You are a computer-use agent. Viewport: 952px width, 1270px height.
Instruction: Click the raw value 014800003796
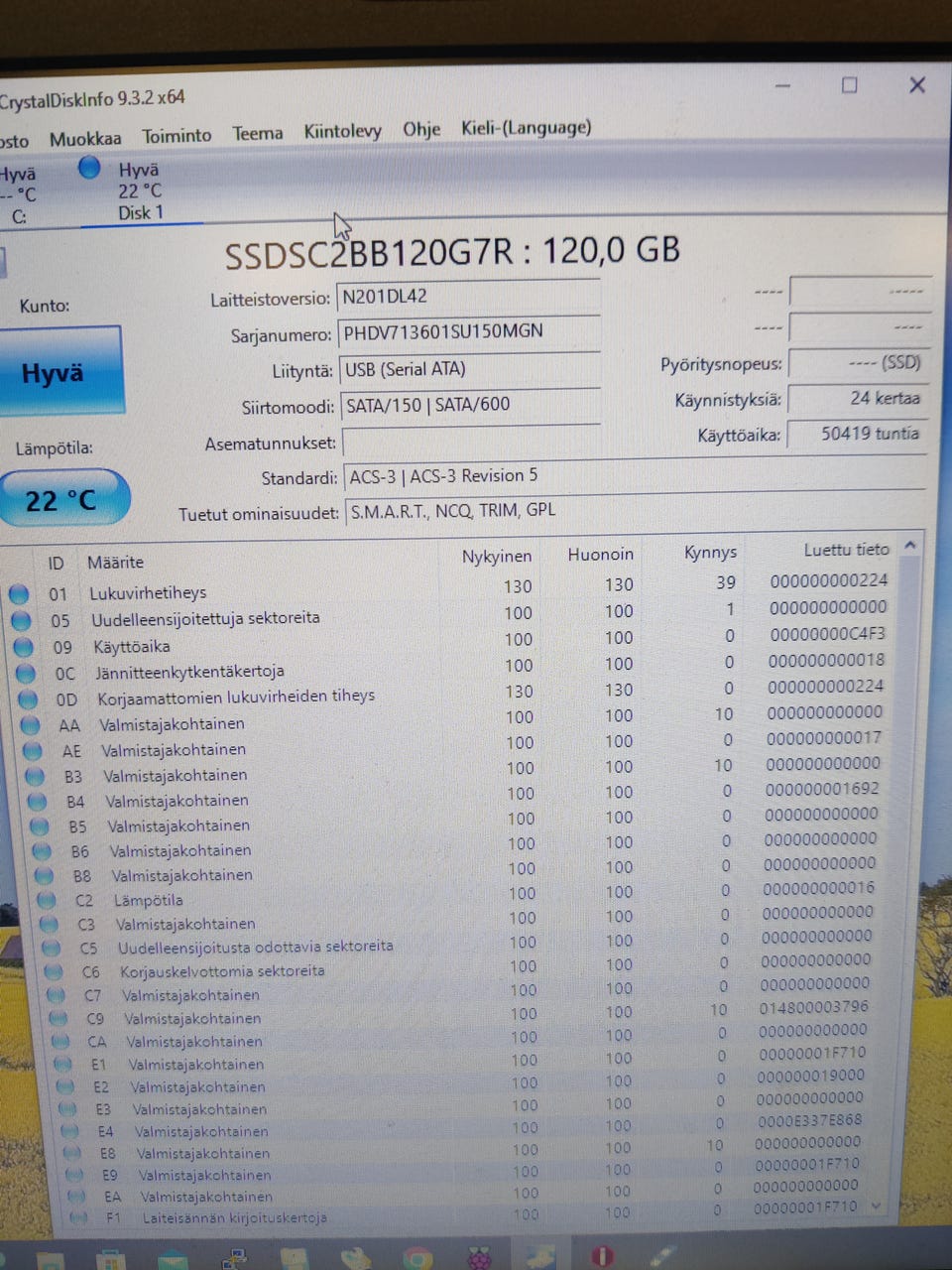coord(814,1007)
